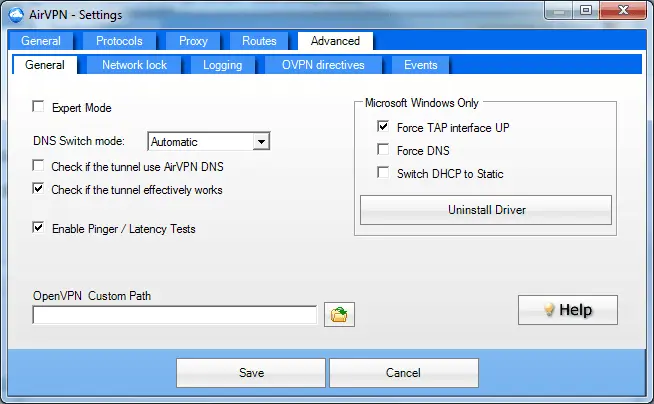This screenshot has height=404, width=654.
Task: Disable Enable Pinger / Latency Tests
Action: 38,228
